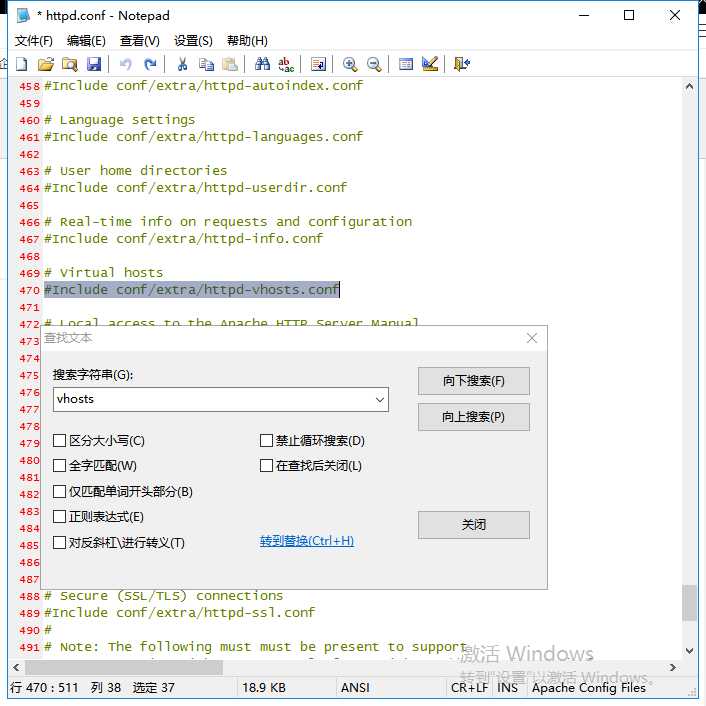706x706 pixels.
Task: Click the vertical scrollbar down arrow
Action: (x=689, y=651)
